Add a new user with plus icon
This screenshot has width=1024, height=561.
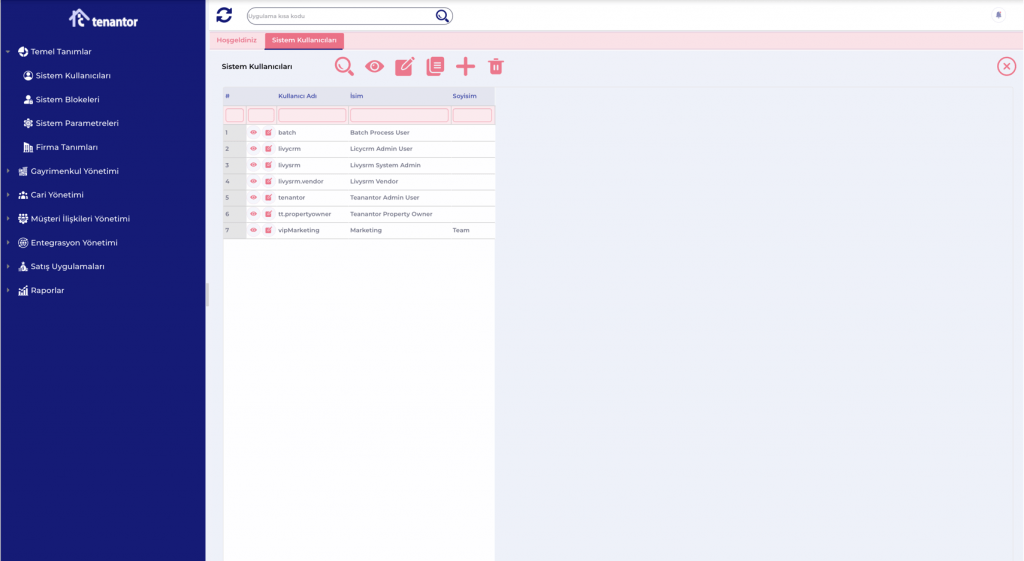[465, 67]
